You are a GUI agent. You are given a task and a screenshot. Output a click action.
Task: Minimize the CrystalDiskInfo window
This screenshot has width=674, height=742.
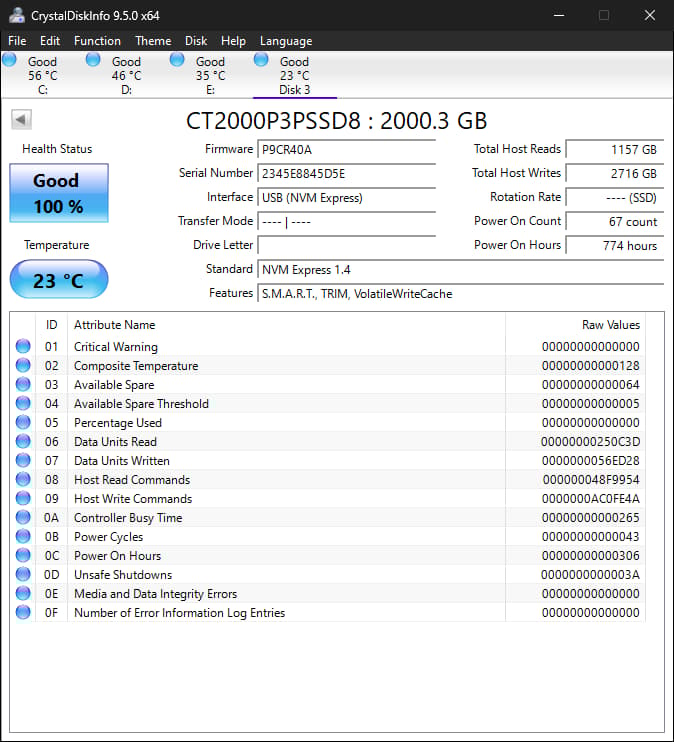coord(559,15)
